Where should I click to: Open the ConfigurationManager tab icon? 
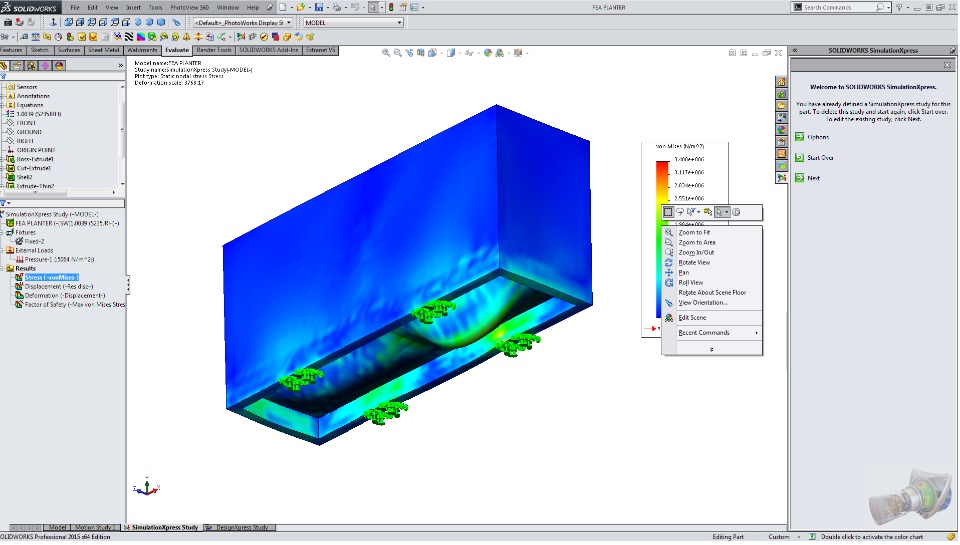[x=31, y=66]
